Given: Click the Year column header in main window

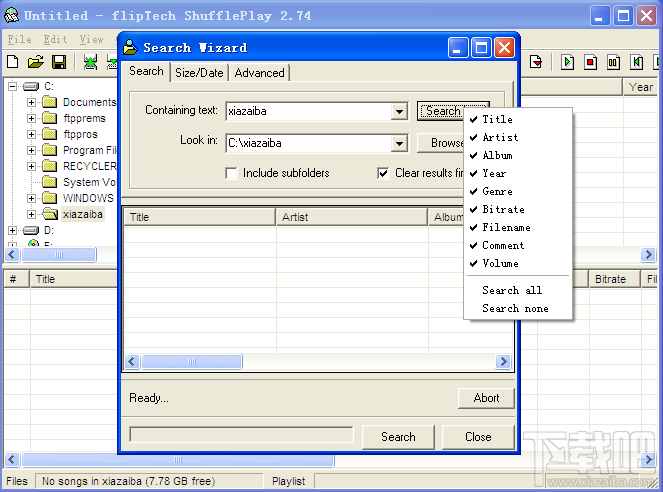Looking at the screenshot, I should point(640,87).
